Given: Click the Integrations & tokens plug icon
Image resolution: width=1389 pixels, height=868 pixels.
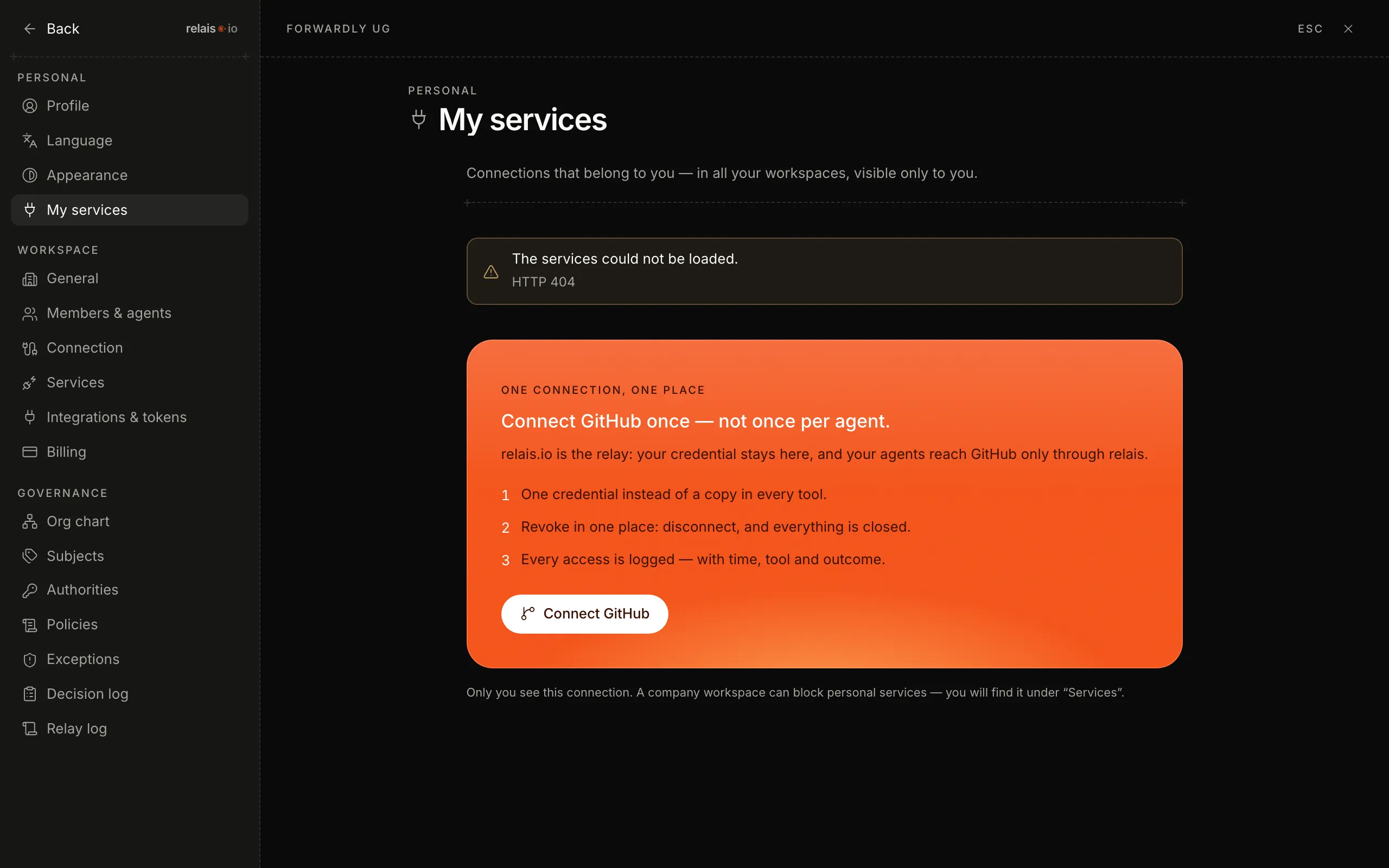Looking at the screenshot, I should coord(30,417).
